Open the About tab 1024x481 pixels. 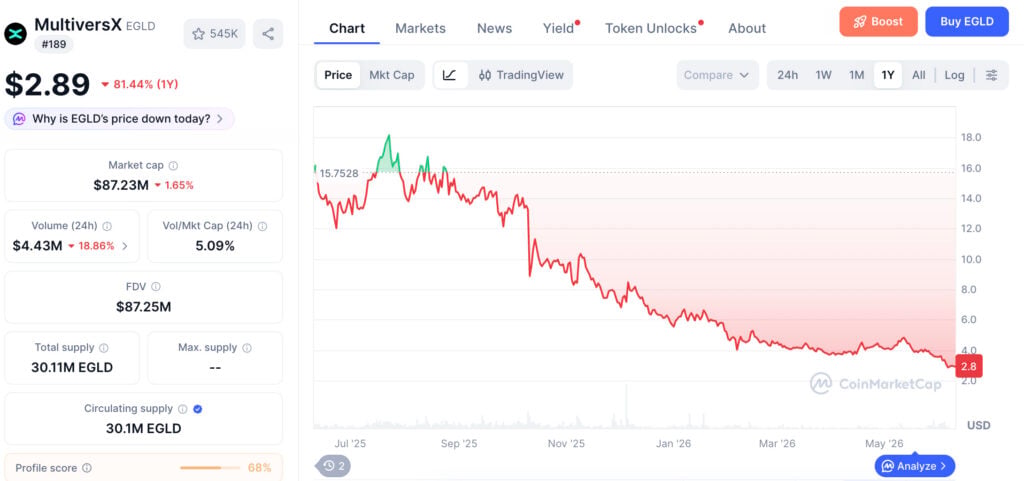(x=747, y=29)
